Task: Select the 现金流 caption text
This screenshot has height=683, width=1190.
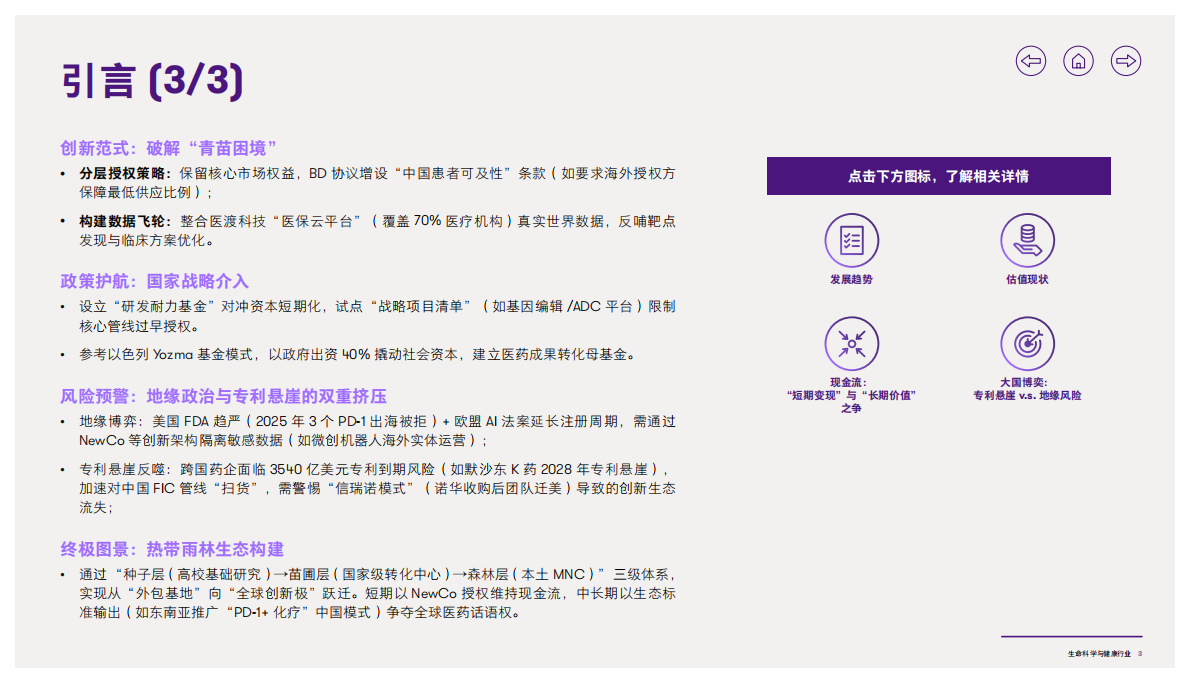Action: tap(851, 393)
